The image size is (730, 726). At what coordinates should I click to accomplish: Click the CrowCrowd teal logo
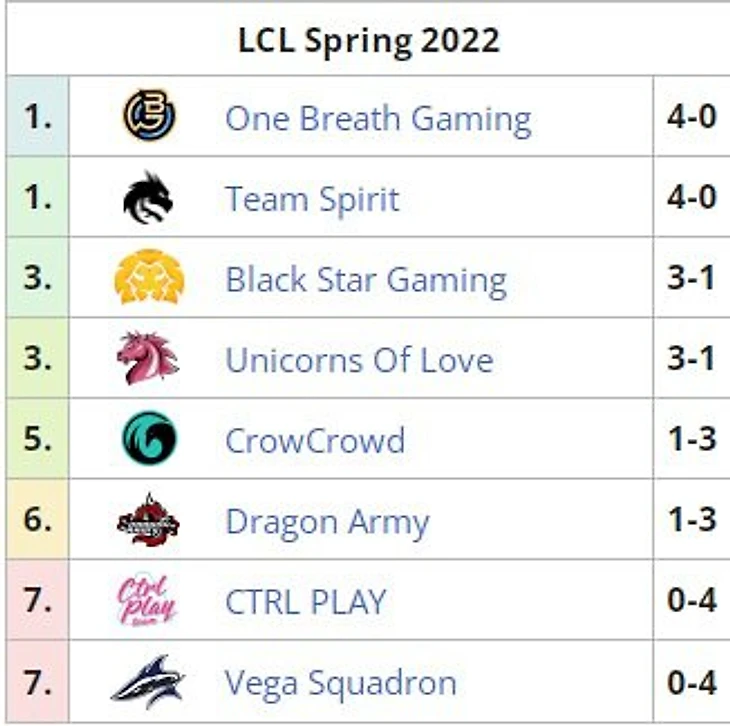tap(149, 440)
